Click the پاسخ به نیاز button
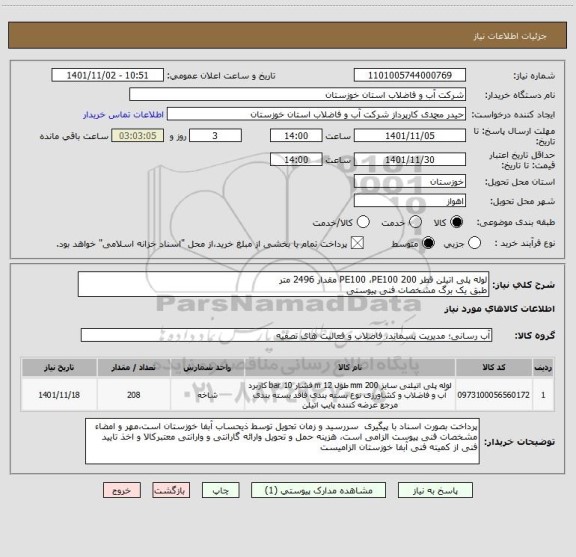576x557 pixels. tap(435, 490)
